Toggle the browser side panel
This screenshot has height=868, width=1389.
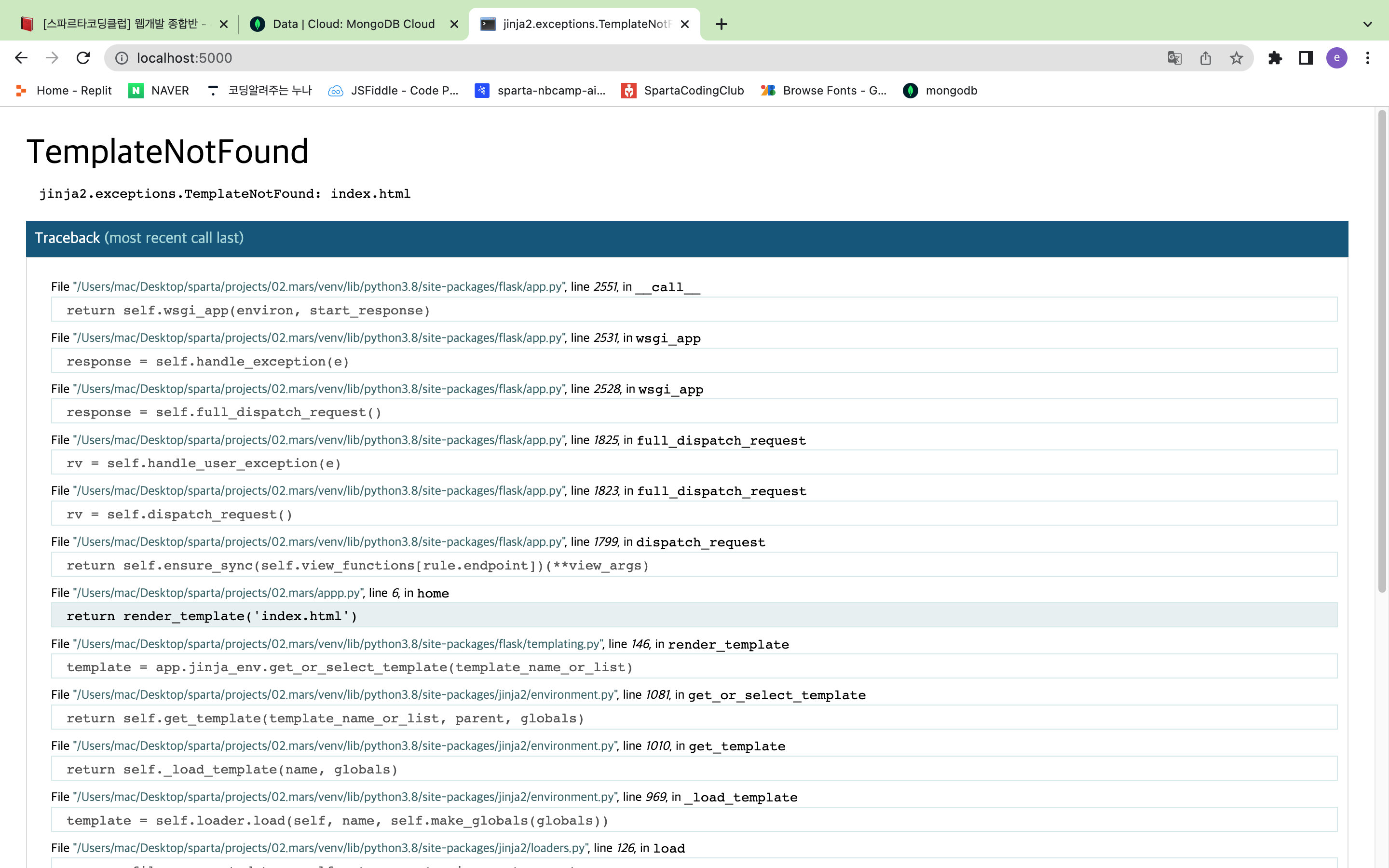1306,58
